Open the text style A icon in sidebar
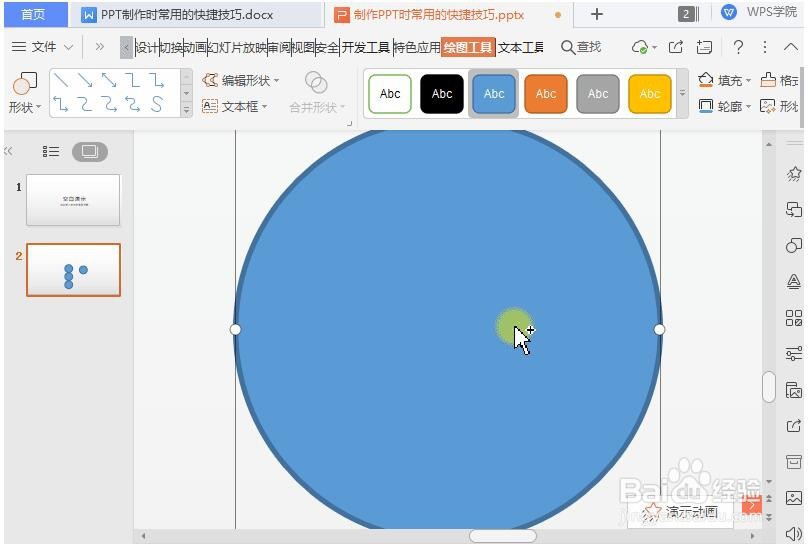808x544 pixels. point(794,281)
